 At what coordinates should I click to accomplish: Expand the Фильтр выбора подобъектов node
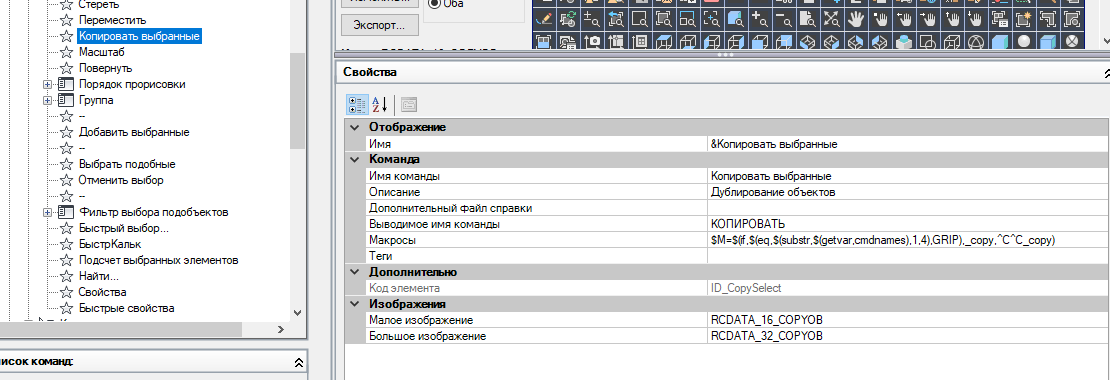coord(48,212)
